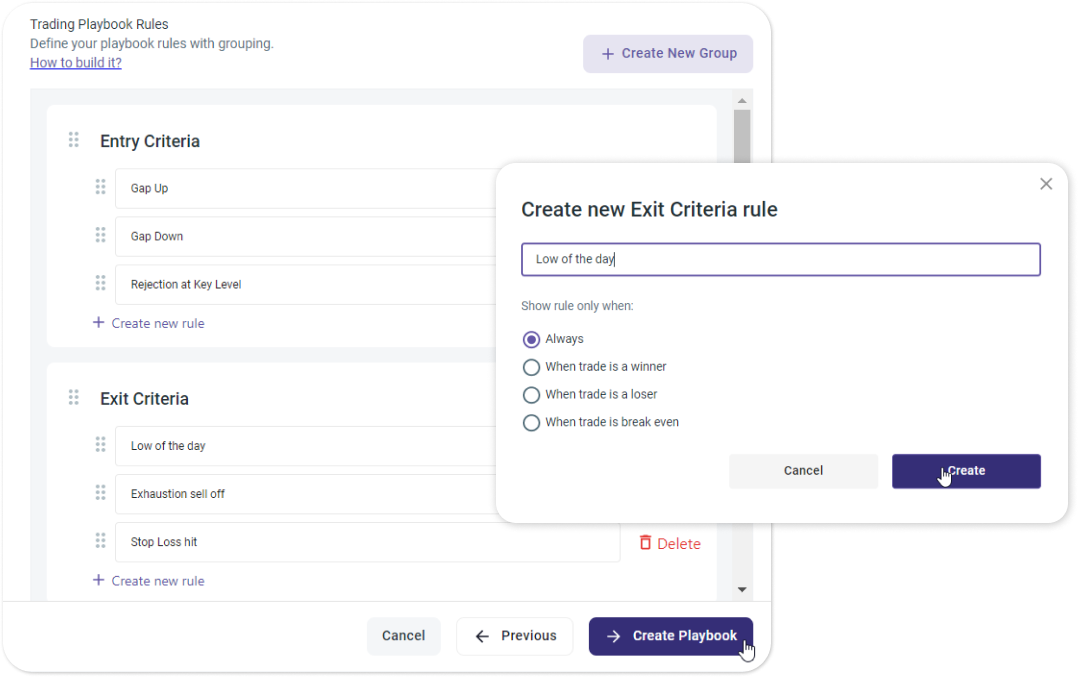Go back with the Previous button

[x=514, y=636]
